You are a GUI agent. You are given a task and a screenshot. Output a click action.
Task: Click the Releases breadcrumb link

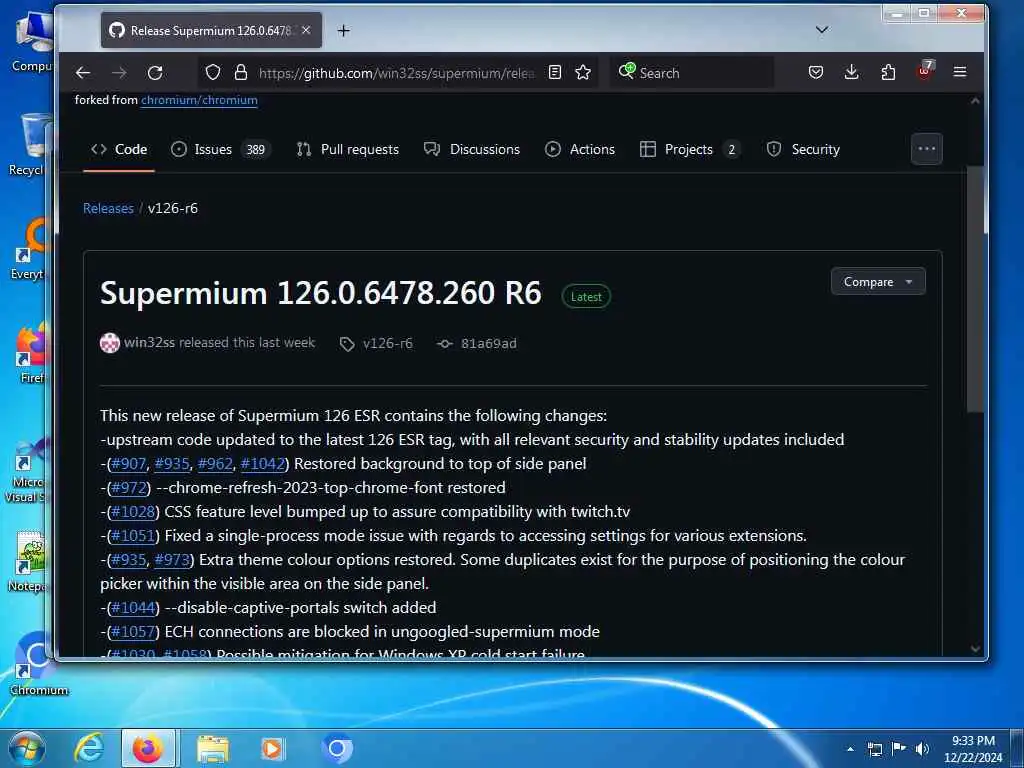tap(108, 208)
